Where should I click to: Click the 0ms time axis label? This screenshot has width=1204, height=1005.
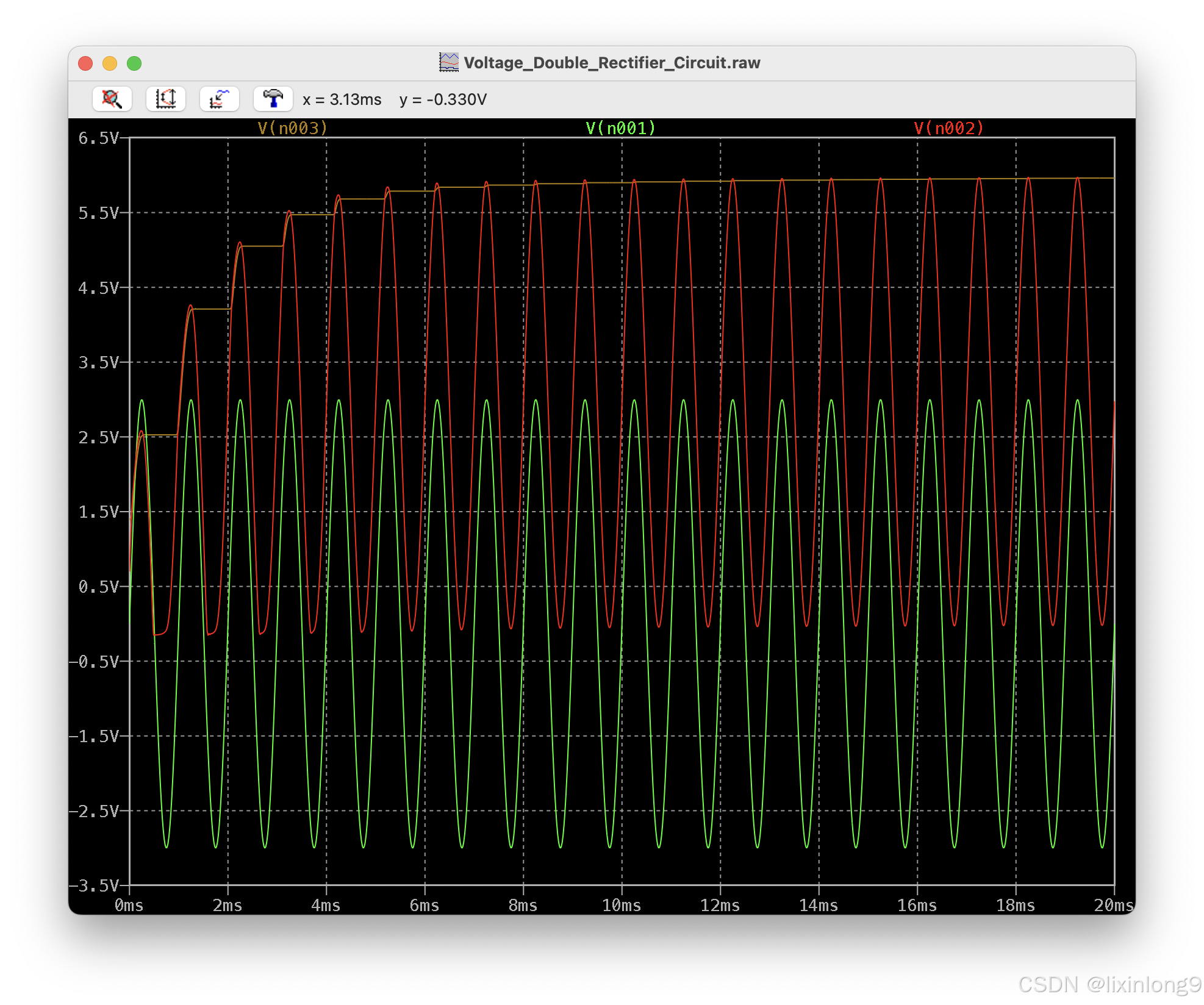click(129, 906)
